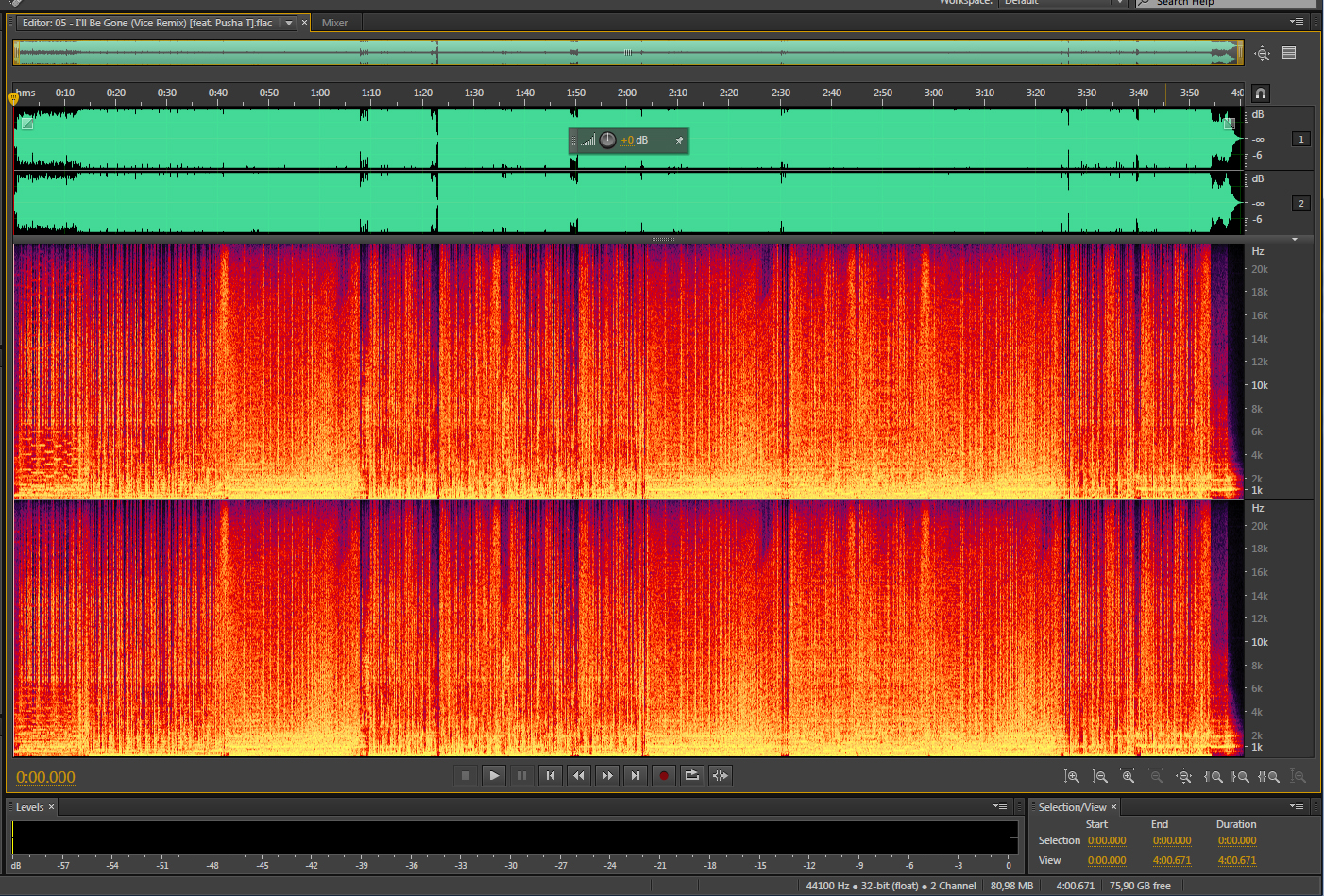Click the Pause transport button
The width and height of the screenshot is (1324, 896).
(x=522, y=776)
